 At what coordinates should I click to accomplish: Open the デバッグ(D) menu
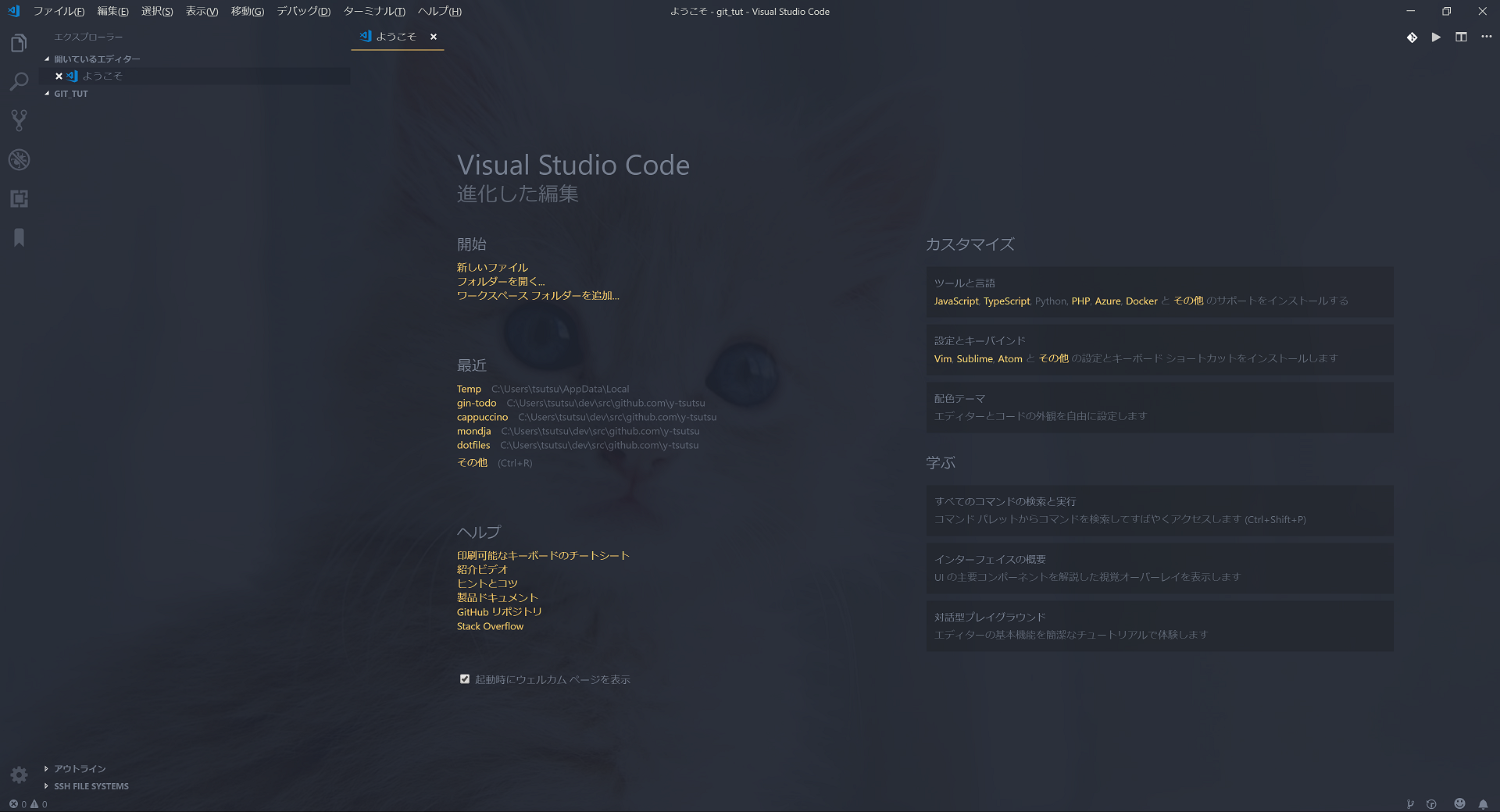tap(304, 11)
